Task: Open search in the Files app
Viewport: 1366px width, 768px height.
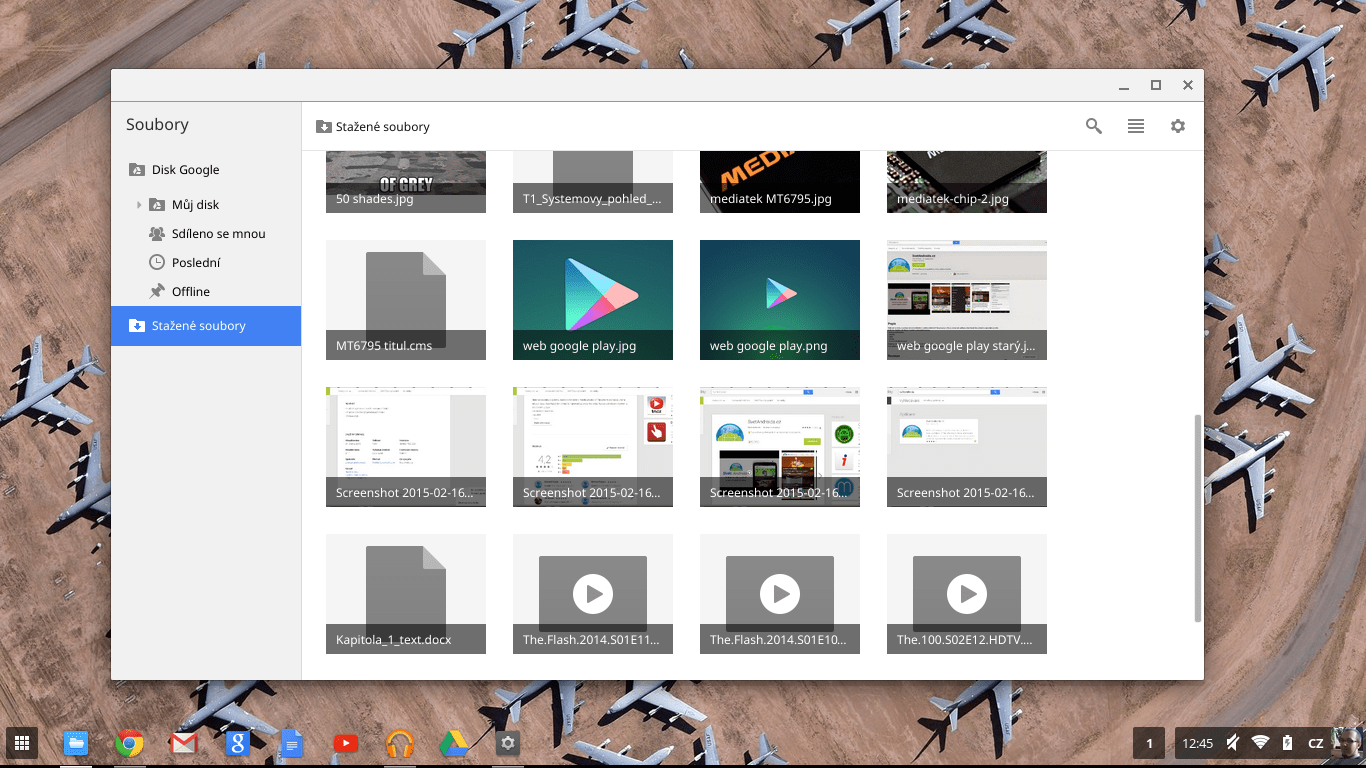Action: 1094,126
